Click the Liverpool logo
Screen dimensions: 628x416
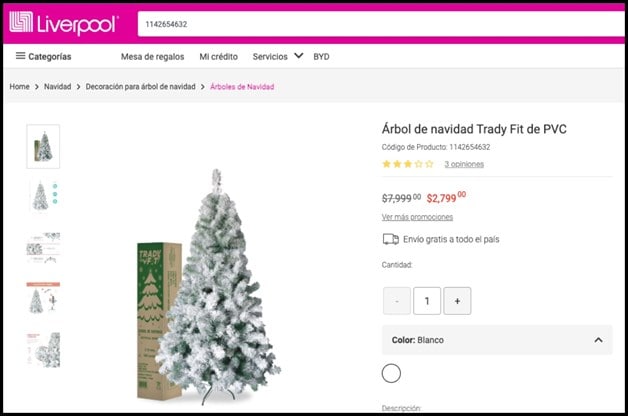click(x=64, y=23)
